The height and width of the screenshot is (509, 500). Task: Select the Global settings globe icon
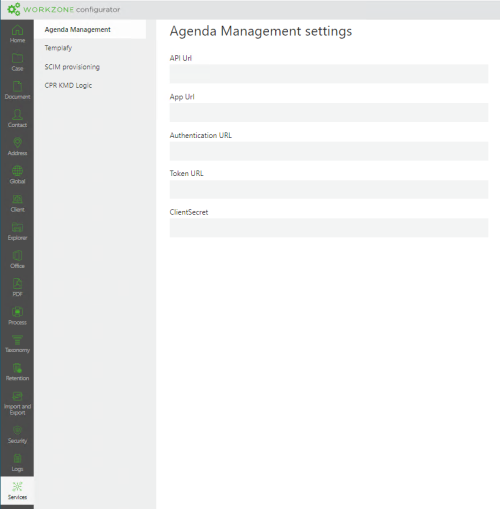coord(17,171)
